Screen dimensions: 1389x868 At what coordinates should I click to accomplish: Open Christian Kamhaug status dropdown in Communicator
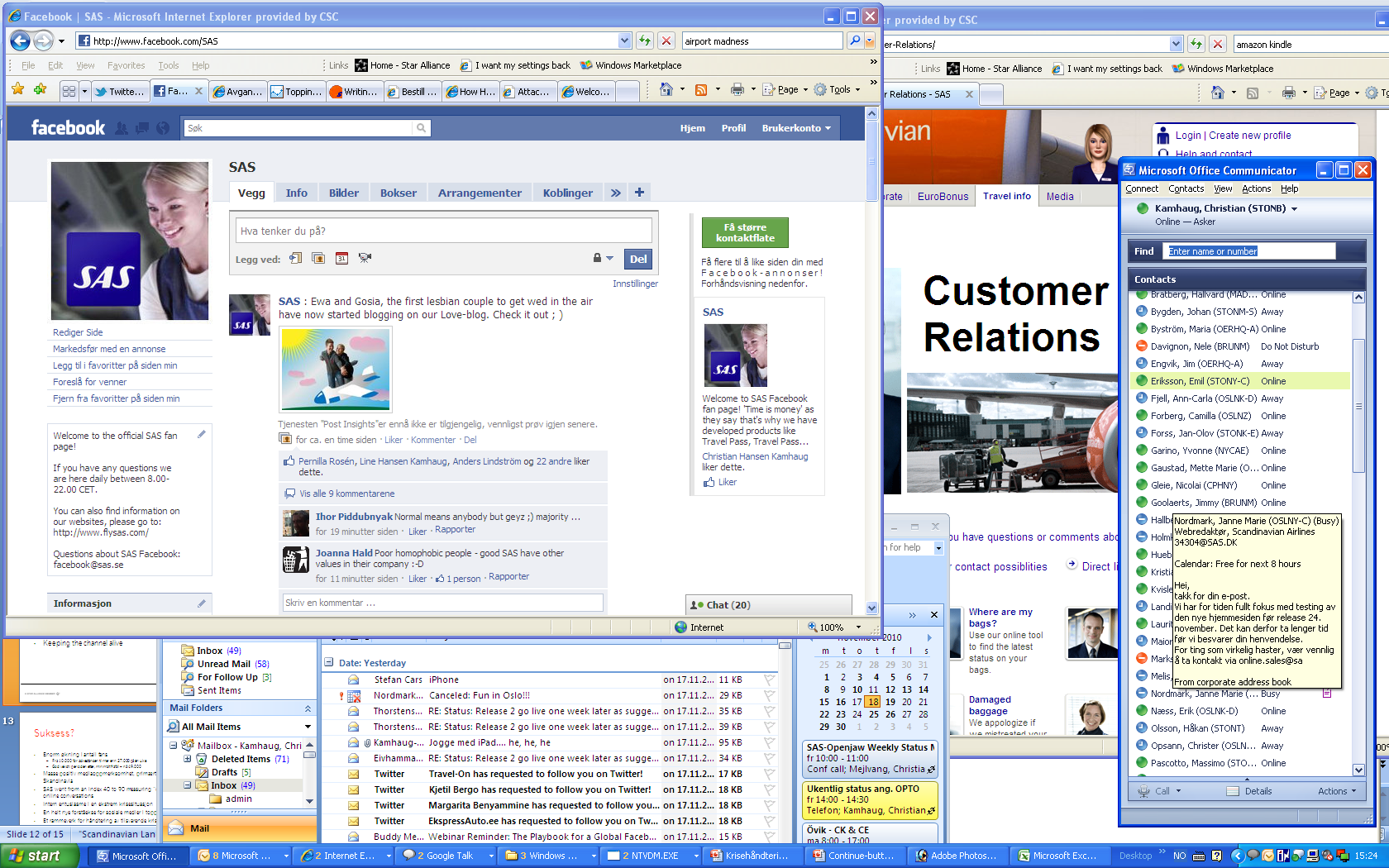(1294, 209)
